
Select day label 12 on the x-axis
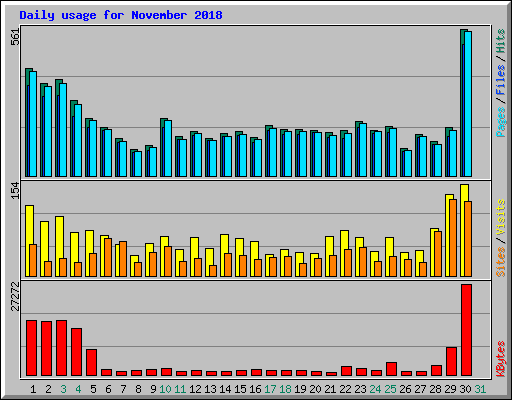pos(195,389)
